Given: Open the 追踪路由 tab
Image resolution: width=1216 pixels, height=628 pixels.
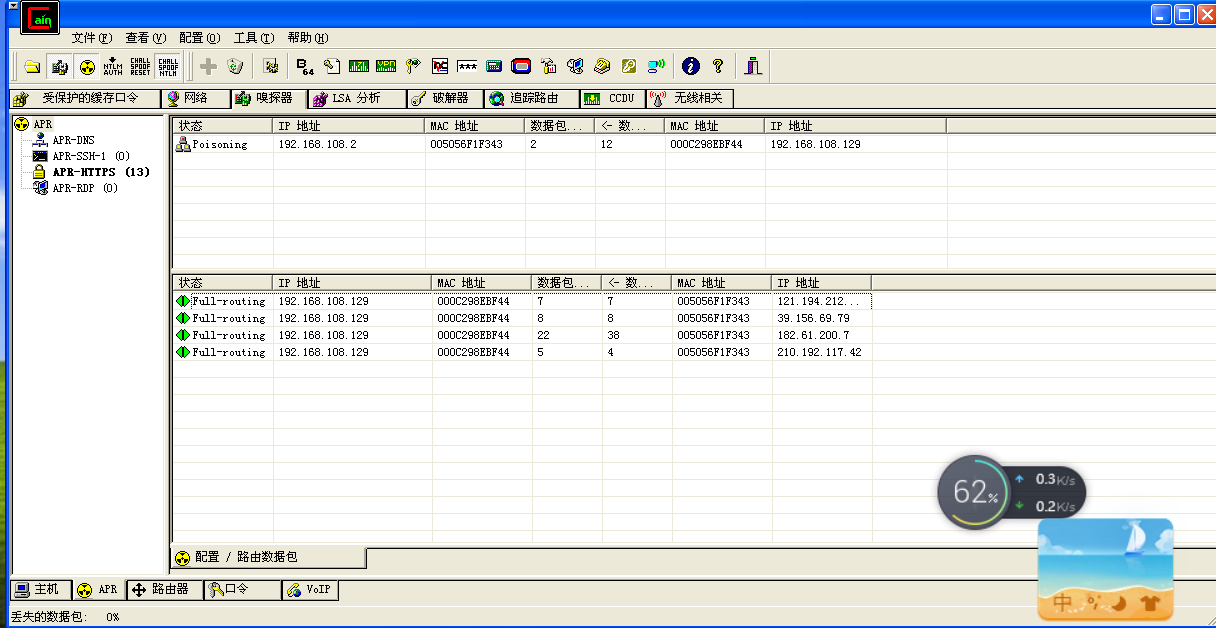Looking at the screenshot, I should [531, 98].
